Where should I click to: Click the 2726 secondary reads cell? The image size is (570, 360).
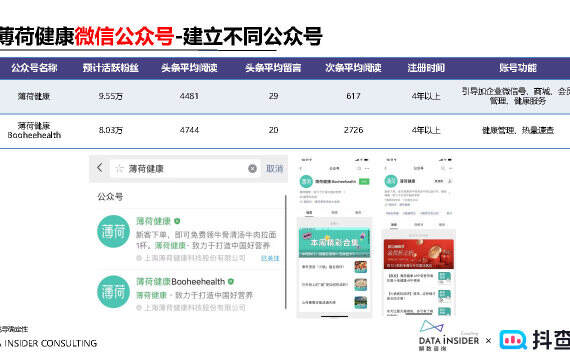[353, 130]
